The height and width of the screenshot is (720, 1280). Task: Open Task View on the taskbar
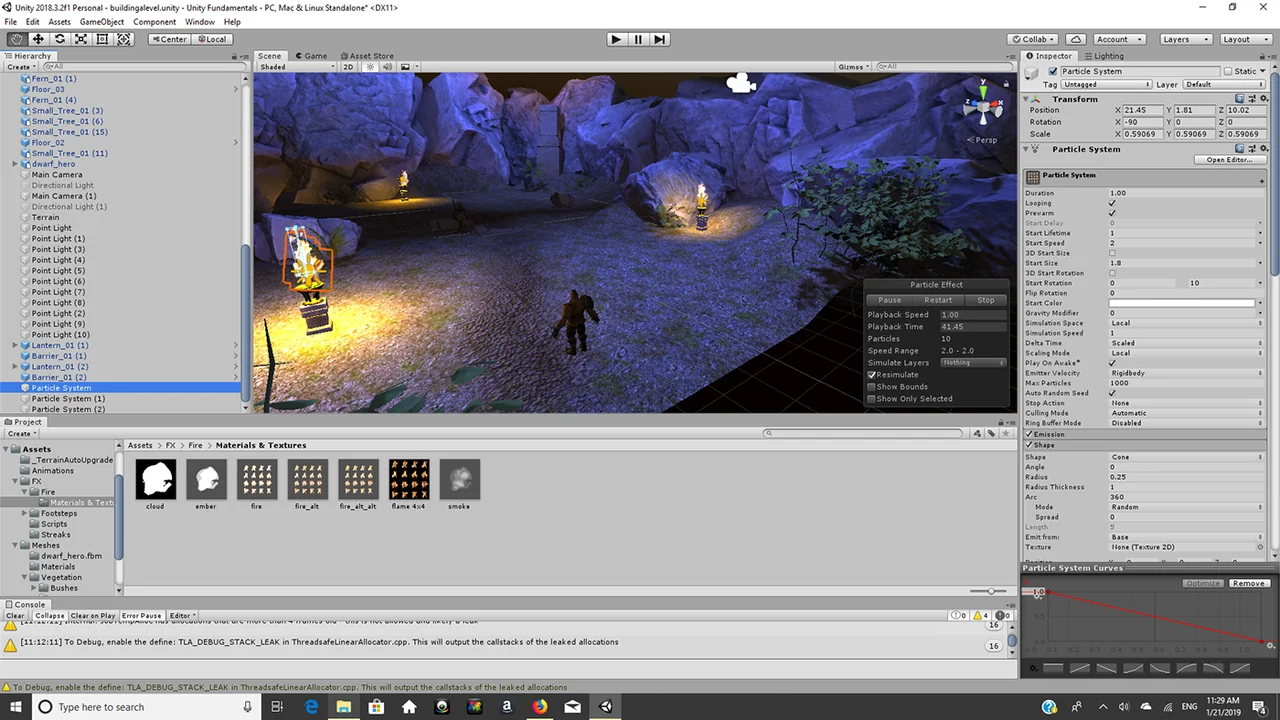pyautogui.click(x=277, y=707)
